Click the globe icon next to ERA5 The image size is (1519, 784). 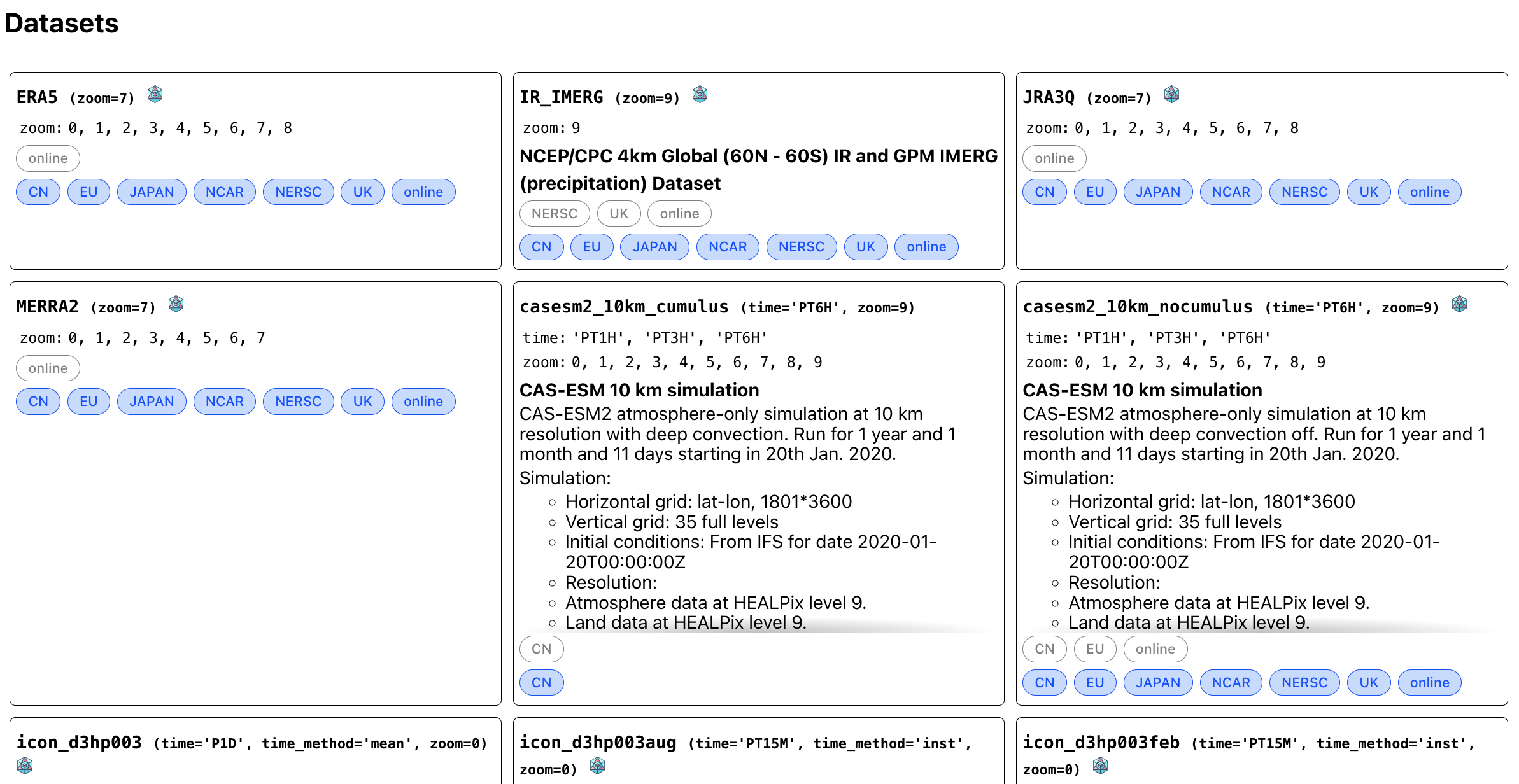[155, 95]
